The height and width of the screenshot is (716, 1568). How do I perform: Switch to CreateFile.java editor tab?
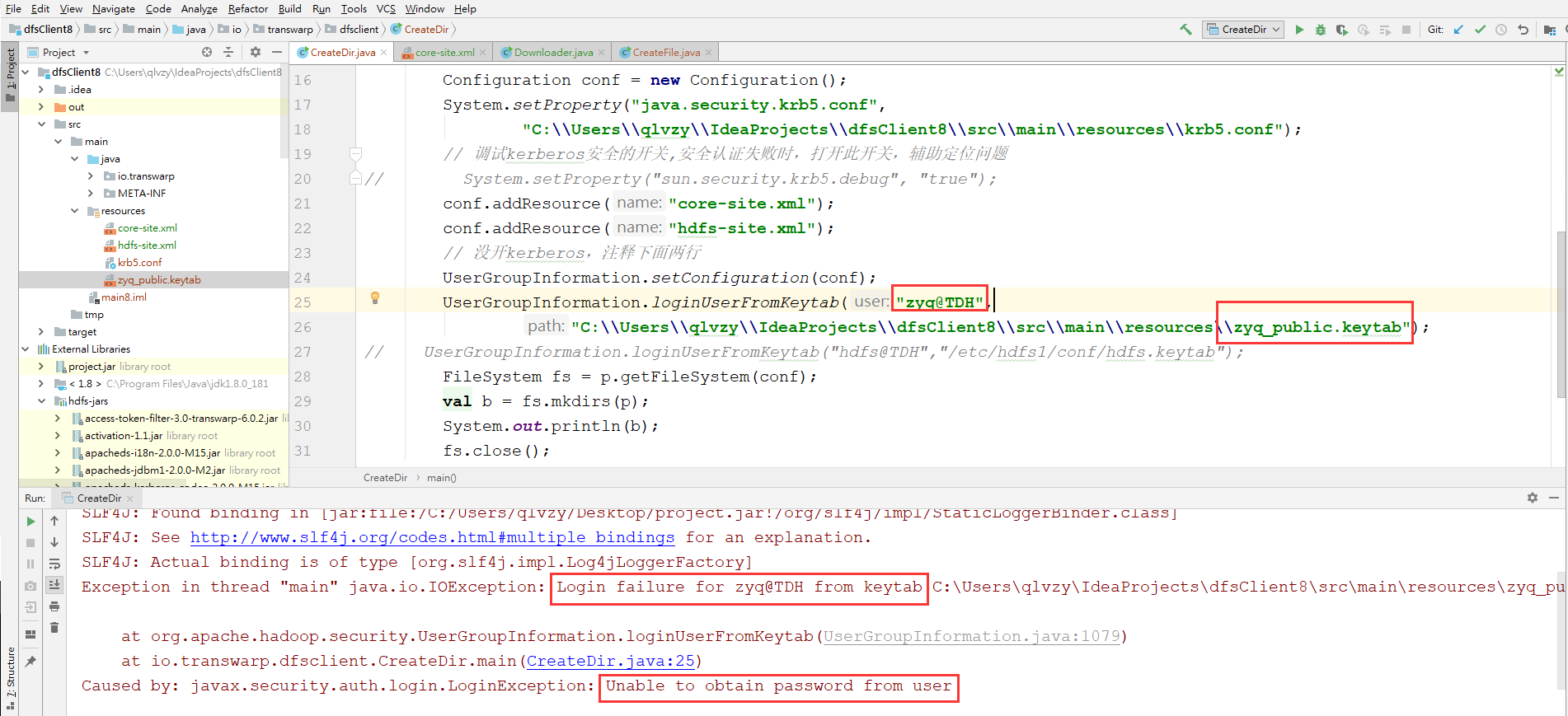pos(666,52)
